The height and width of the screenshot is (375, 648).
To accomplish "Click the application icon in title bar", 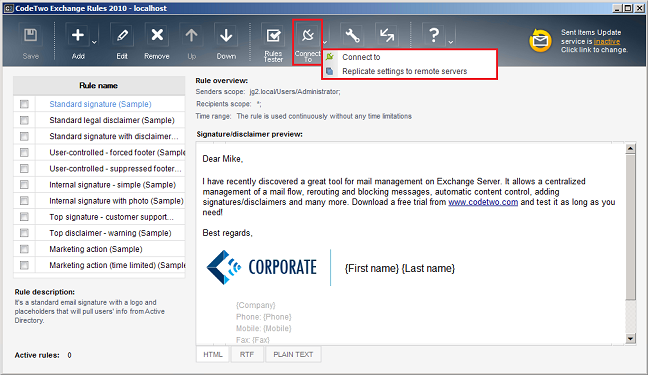I will [x=8, y=8].
